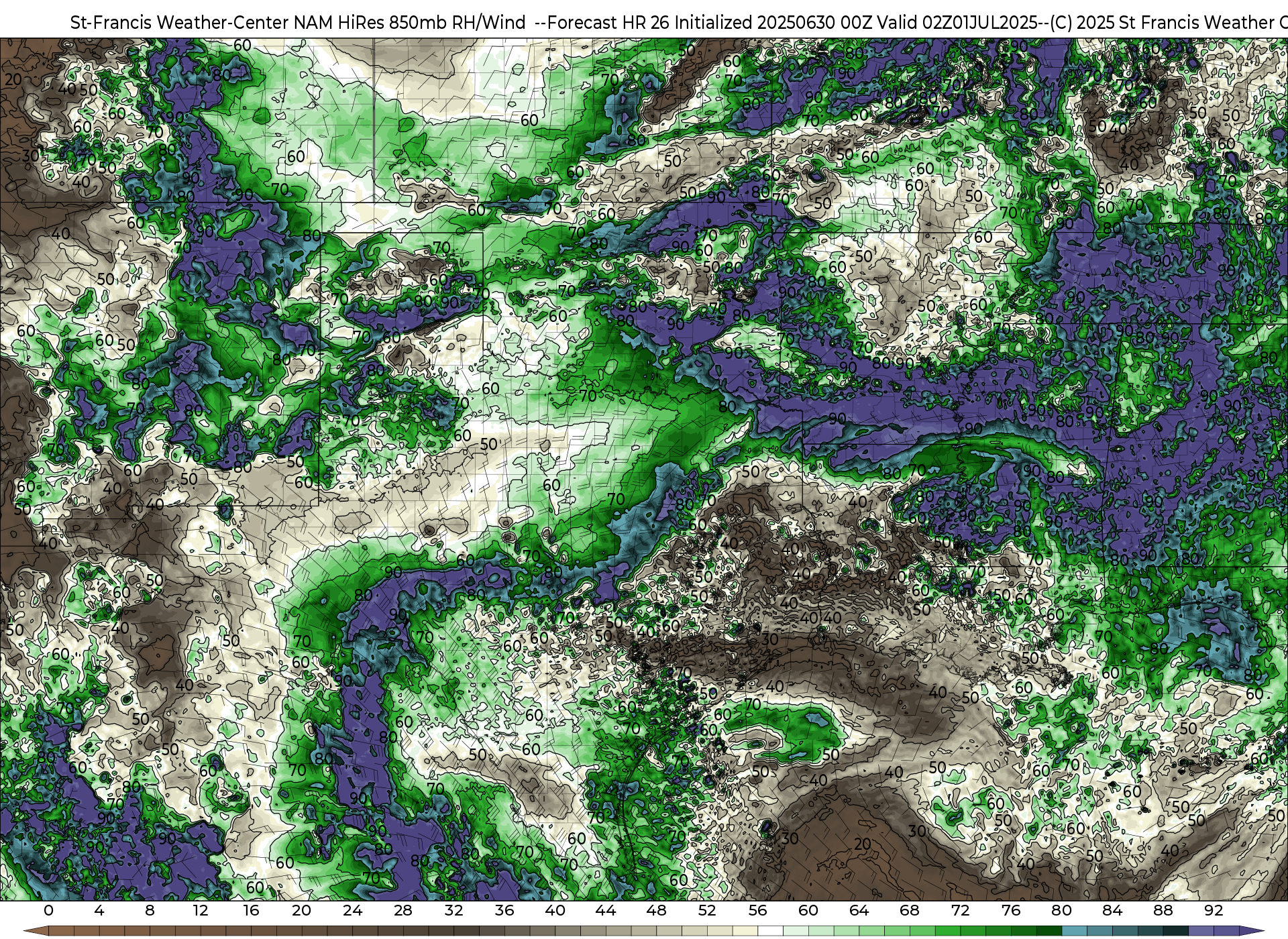Viewport: 1288px width, 939px height.
Task: Click the colorbar label "8"
Action: [x=150, y=911]
